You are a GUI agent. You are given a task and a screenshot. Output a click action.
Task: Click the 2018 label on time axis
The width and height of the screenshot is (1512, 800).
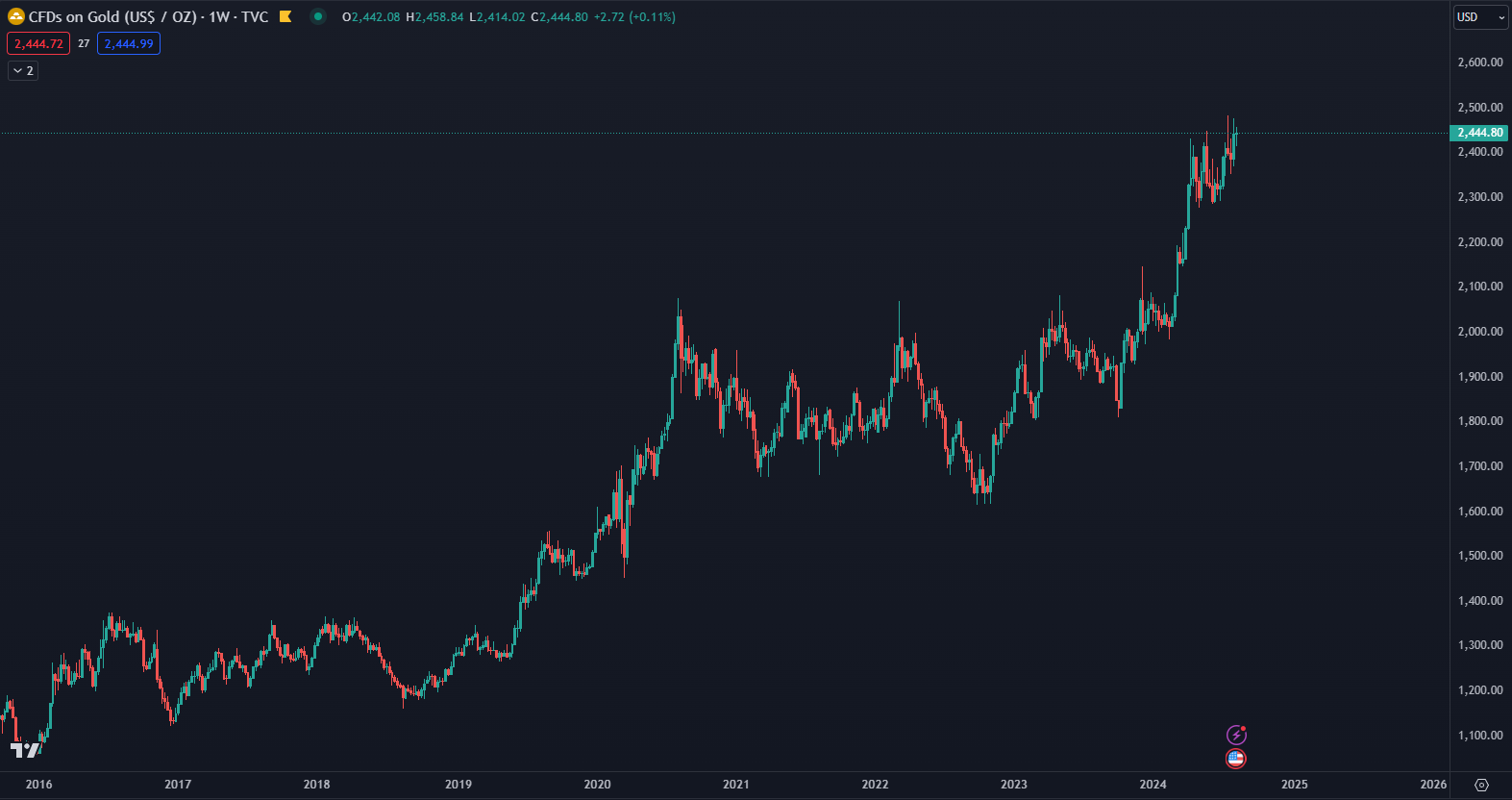pos(317,785)
